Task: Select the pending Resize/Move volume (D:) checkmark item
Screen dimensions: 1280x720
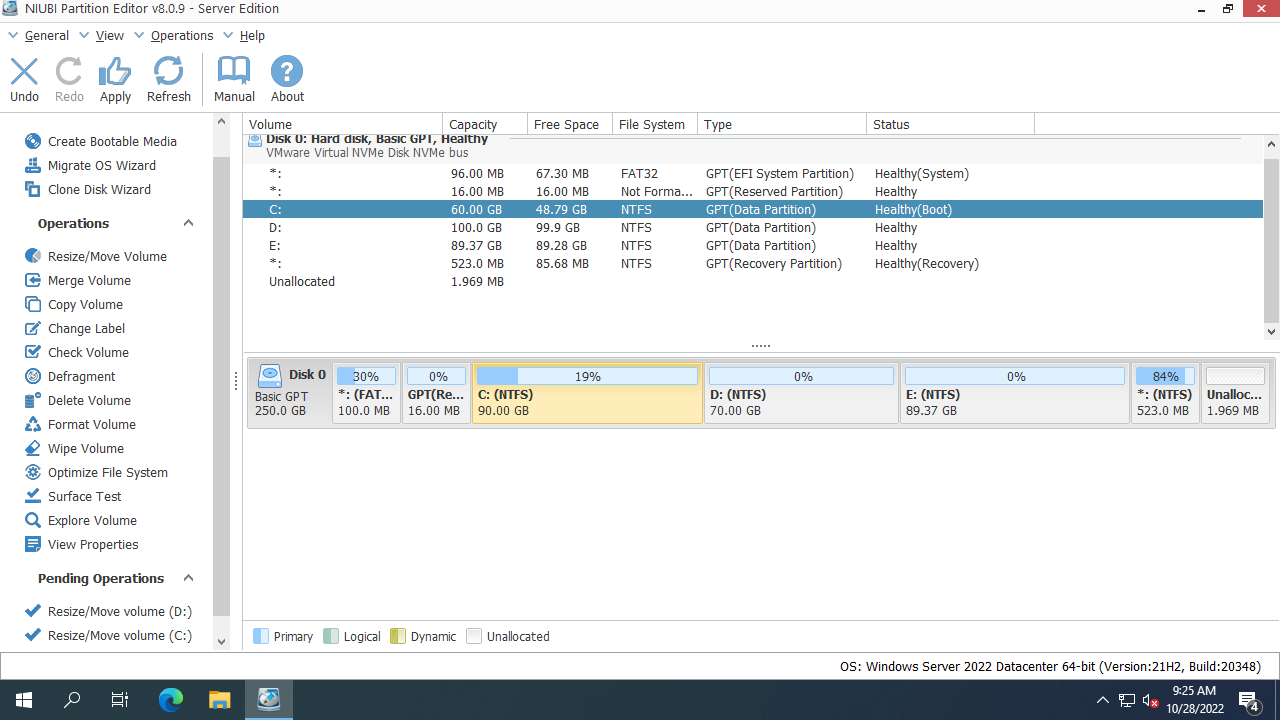Action: click(x=119, y=611)
